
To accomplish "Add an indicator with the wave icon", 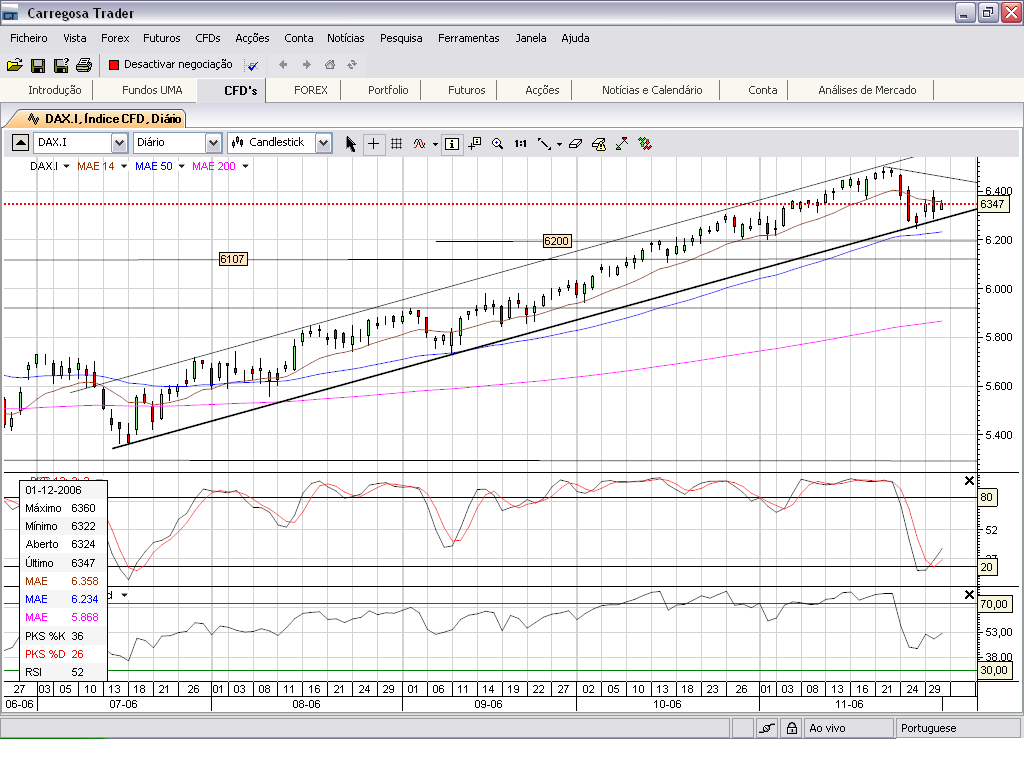I will (419, 144).
